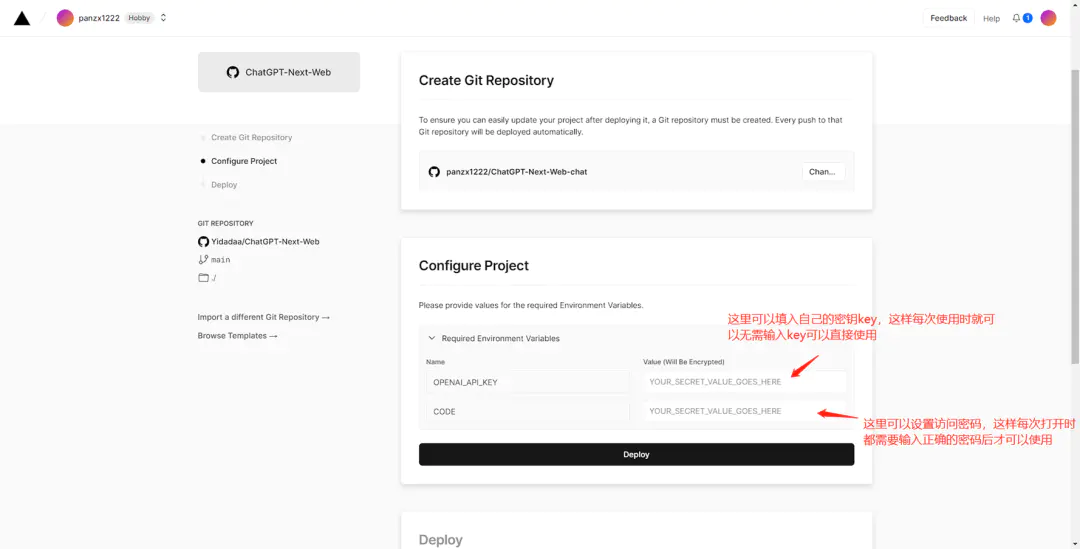Open Import a different Git Repository link

coord(263,317)
